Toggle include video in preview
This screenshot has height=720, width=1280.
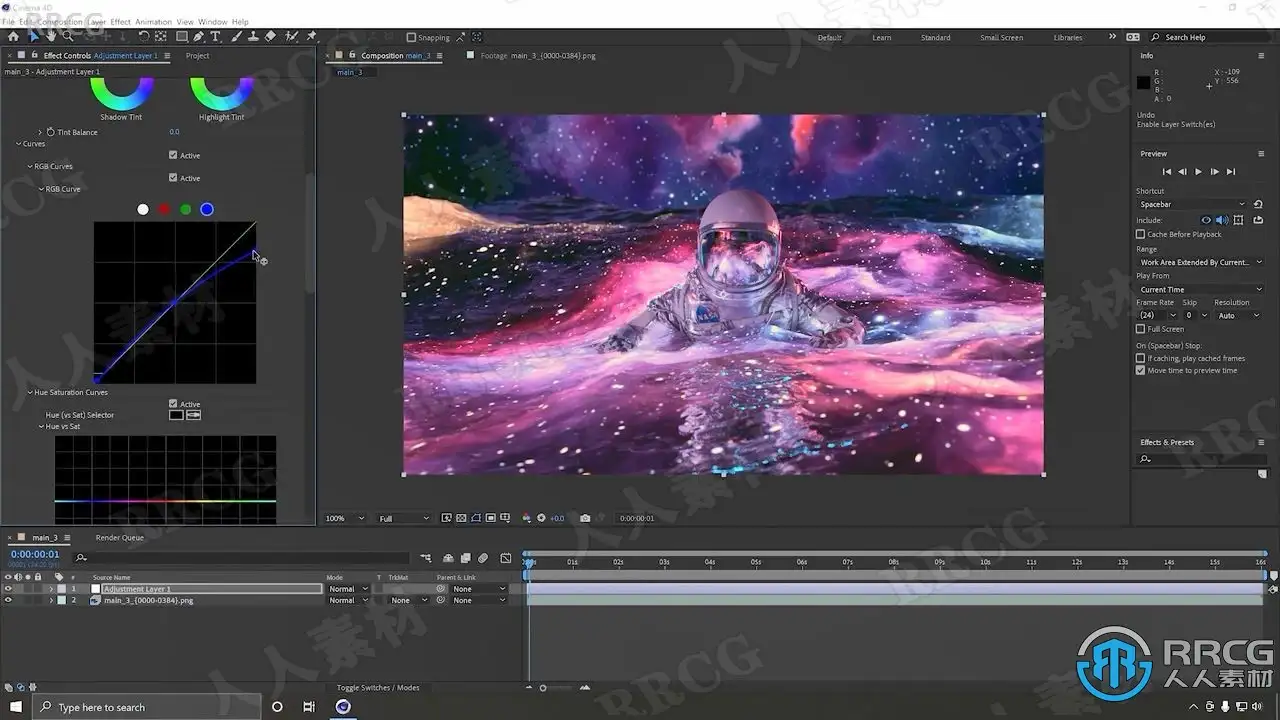point(1206,220)
